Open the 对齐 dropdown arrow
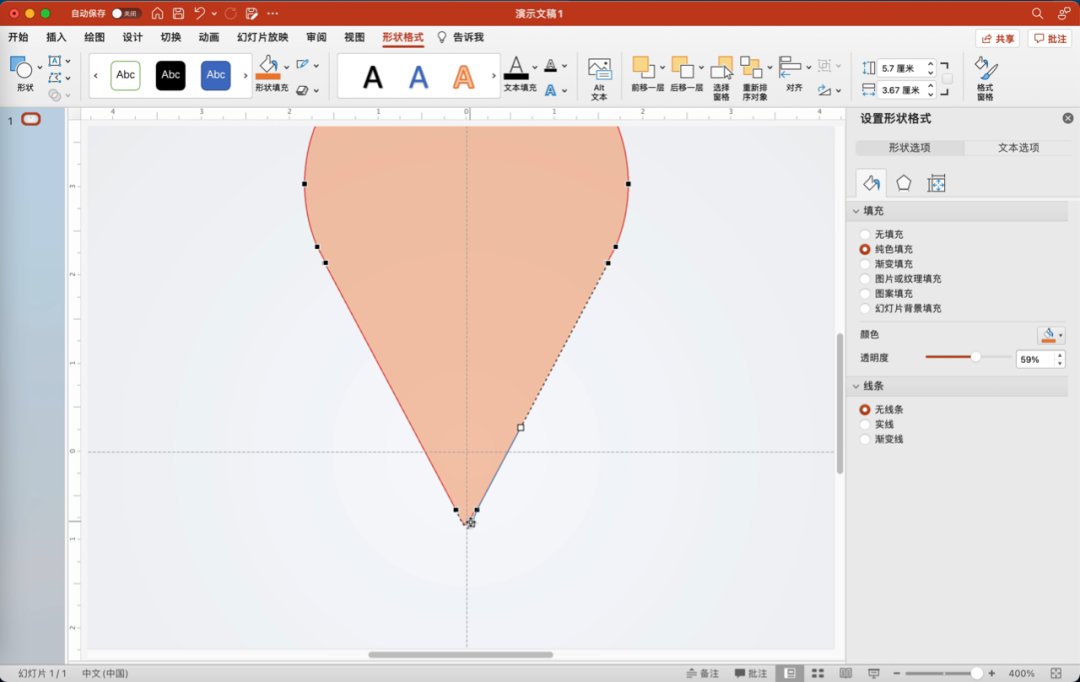The image size is (1080, 682). 808,68
